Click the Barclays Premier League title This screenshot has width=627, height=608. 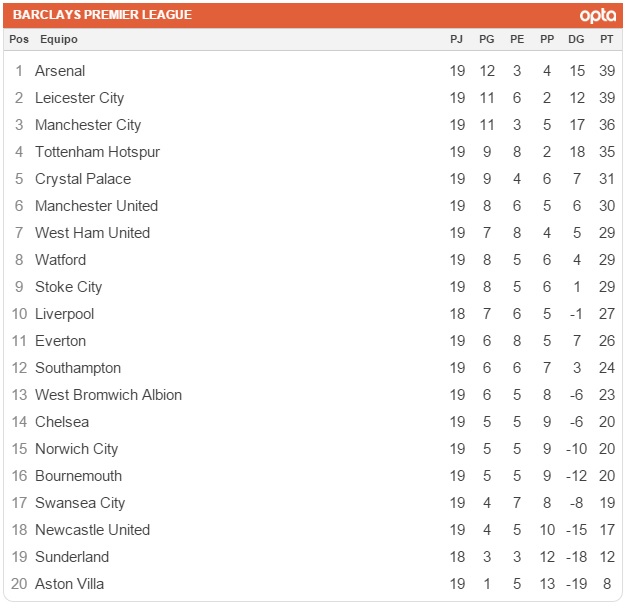tap(102, 15)
